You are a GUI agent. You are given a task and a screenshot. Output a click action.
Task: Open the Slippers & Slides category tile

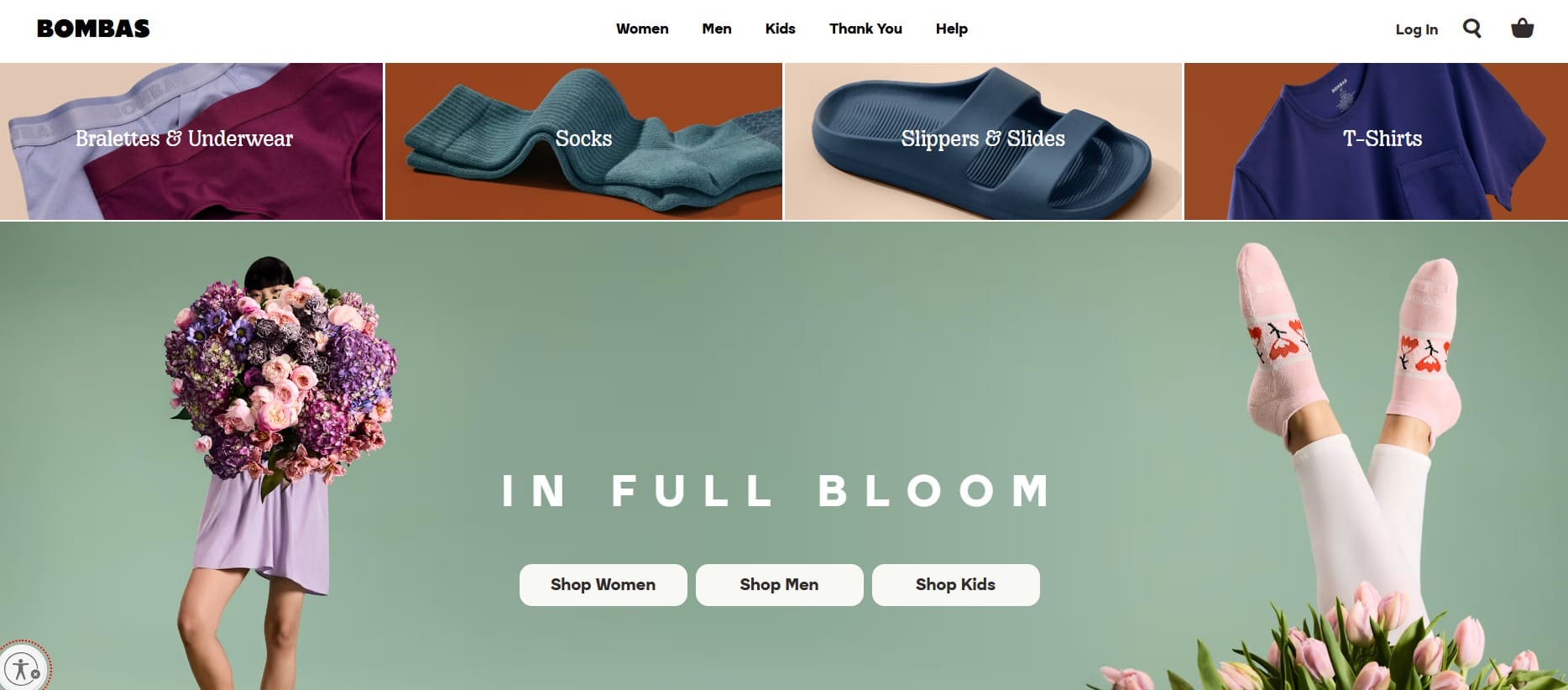tap(983, 141)
